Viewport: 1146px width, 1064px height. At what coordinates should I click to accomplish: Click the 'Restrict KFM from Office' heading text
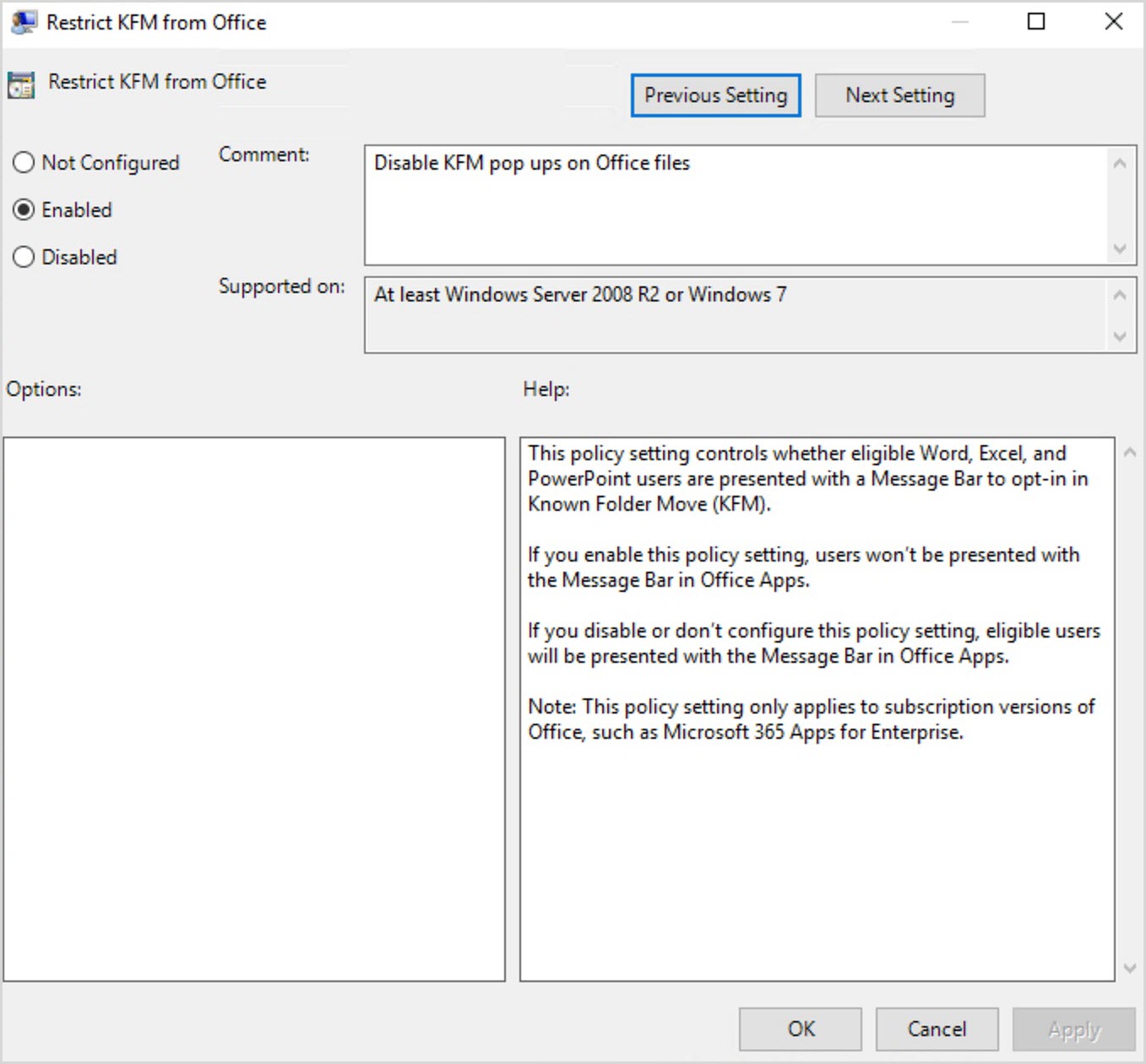[x=157, y=82]
